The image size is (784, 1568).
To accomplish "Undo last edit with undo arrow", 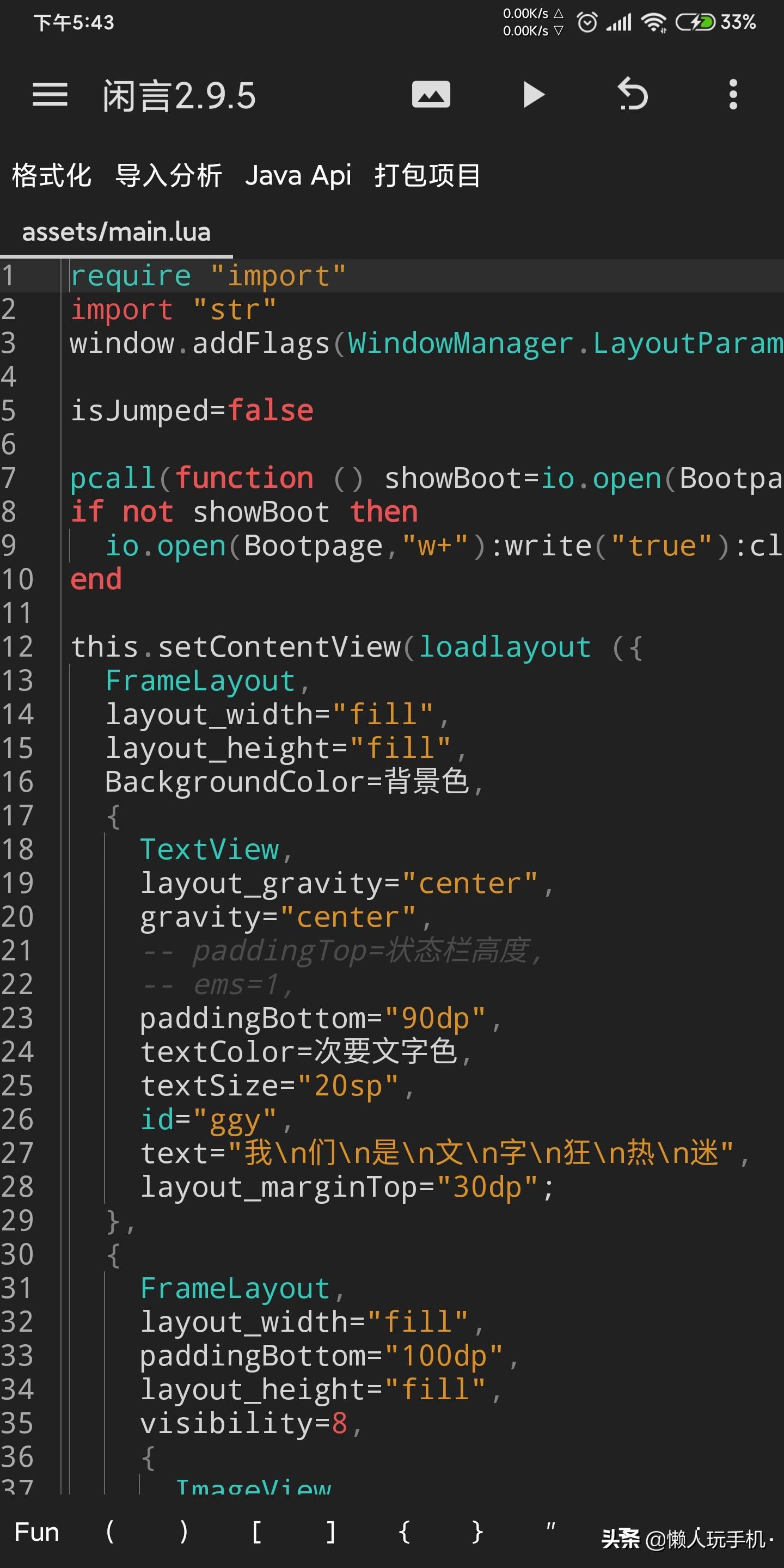I will 633,94.
